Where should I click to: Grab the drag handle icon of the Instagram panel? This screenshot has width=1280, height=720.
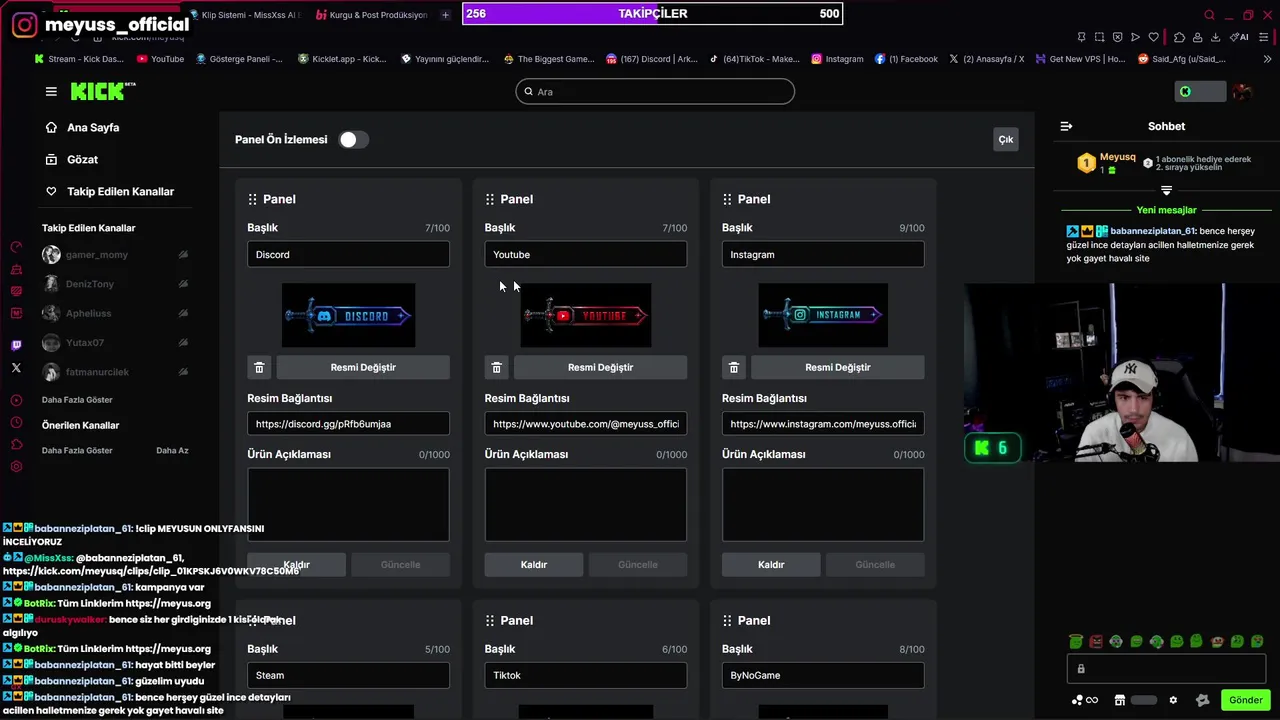point(727,199)
